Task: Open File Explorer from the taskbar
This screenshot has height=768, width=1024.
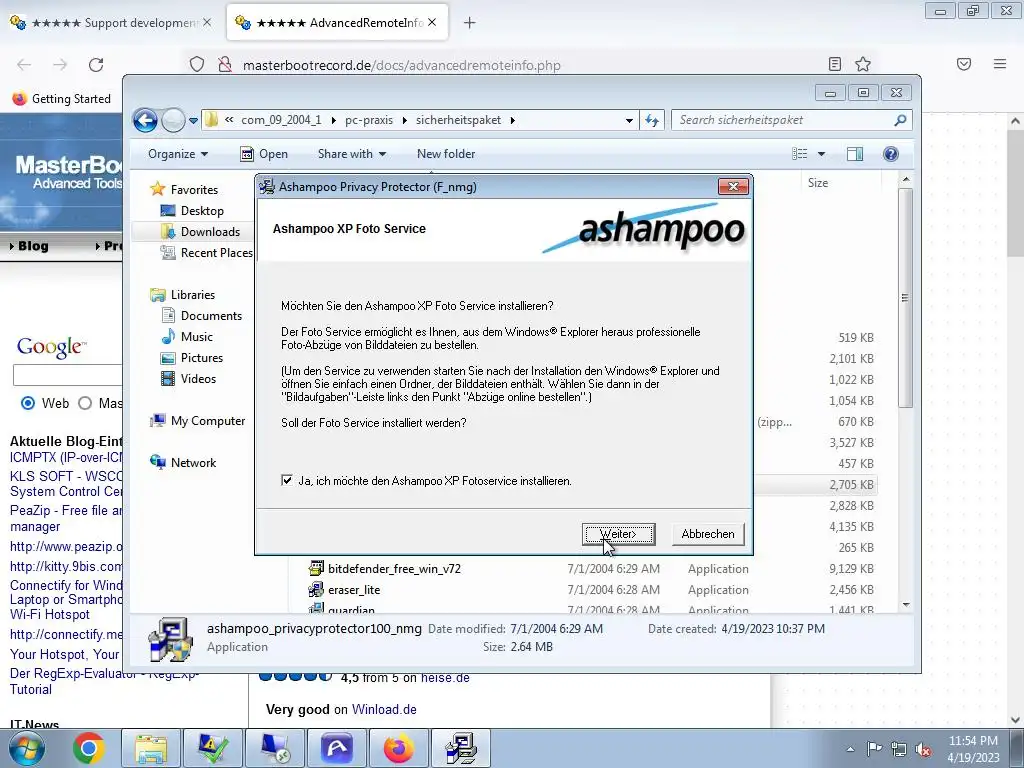Action: tap(151, 748)
